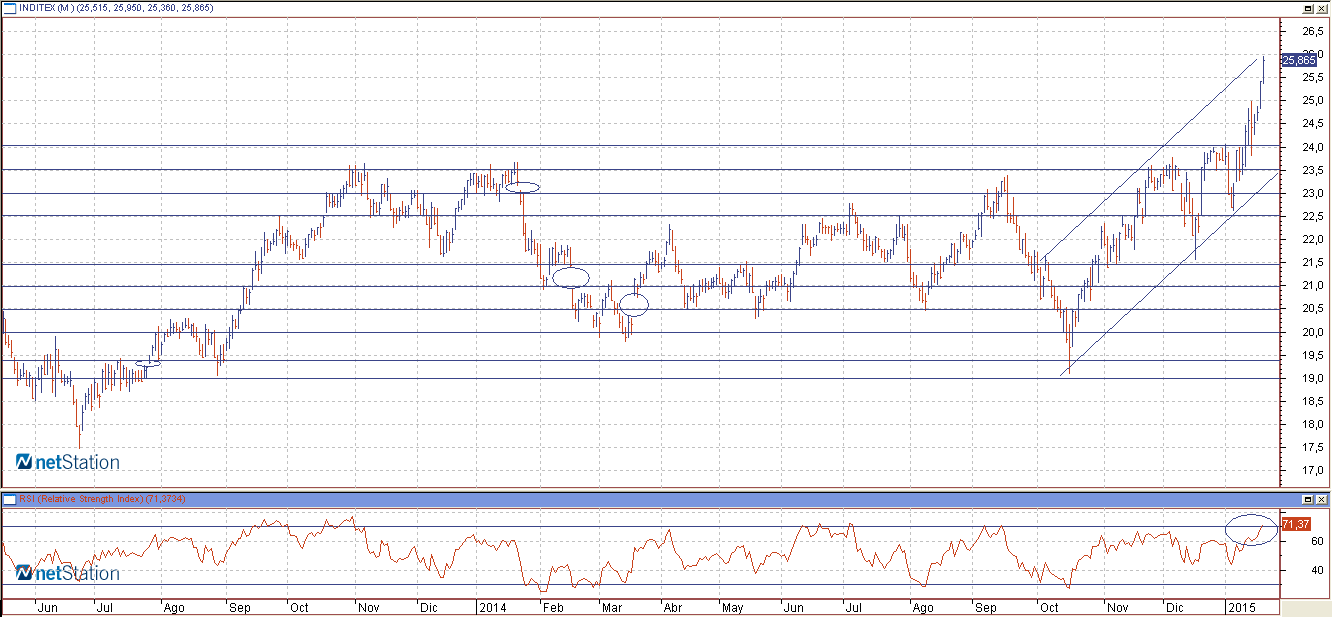Click the May date axis label
1332x617 pixels.
coord(733,607)
